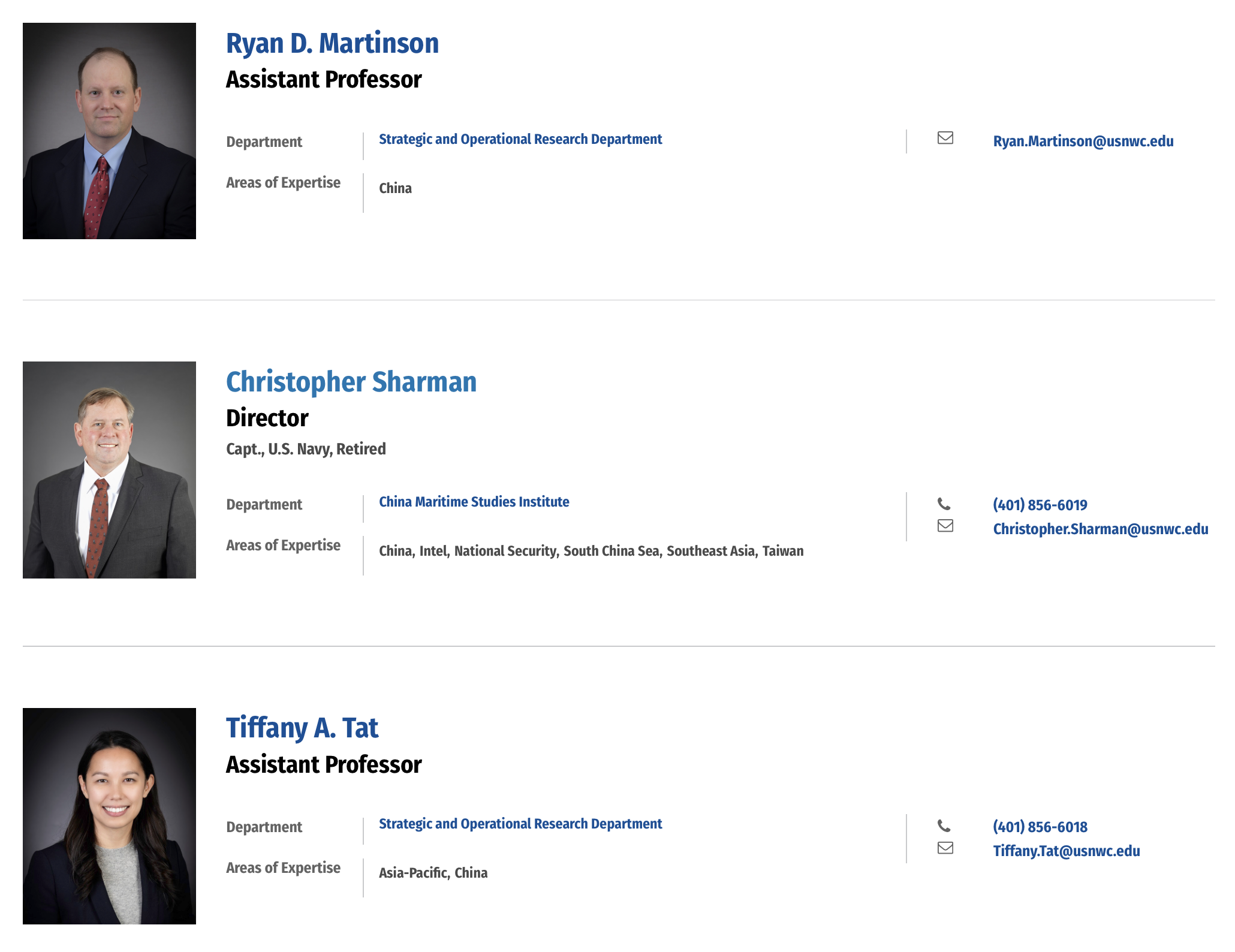This screenshot has height=952, width=1235.
Task: Email Christopher.Sharman@usnwc.edu
Action: click(1101, 529)
